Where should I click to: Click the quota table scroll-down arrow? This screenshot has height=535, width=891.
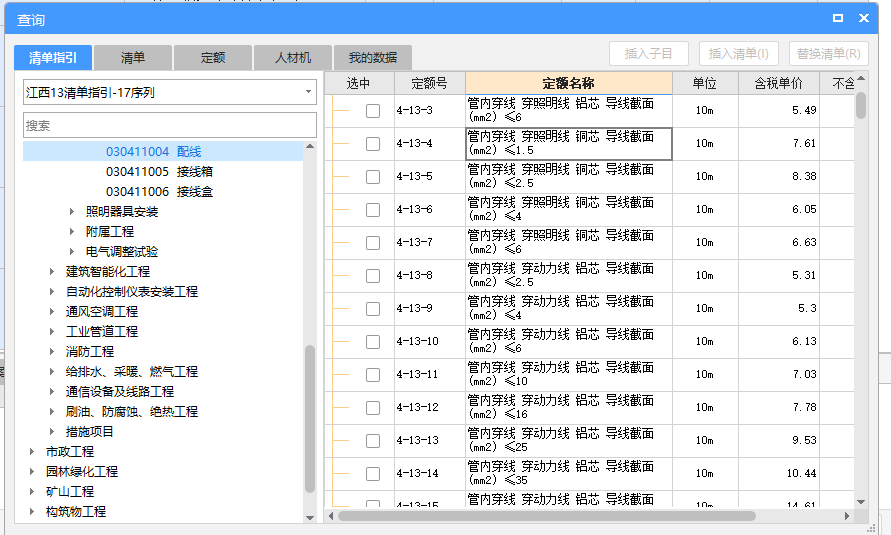(861, 502)
